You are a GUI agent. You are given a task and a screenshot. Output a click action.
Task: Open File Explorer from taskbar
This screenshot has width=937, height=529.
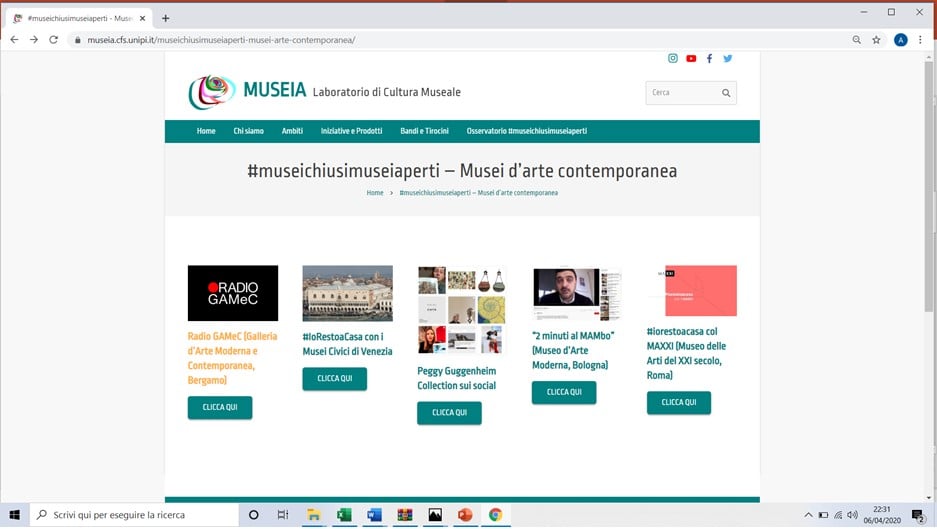[x=314, y=515]
